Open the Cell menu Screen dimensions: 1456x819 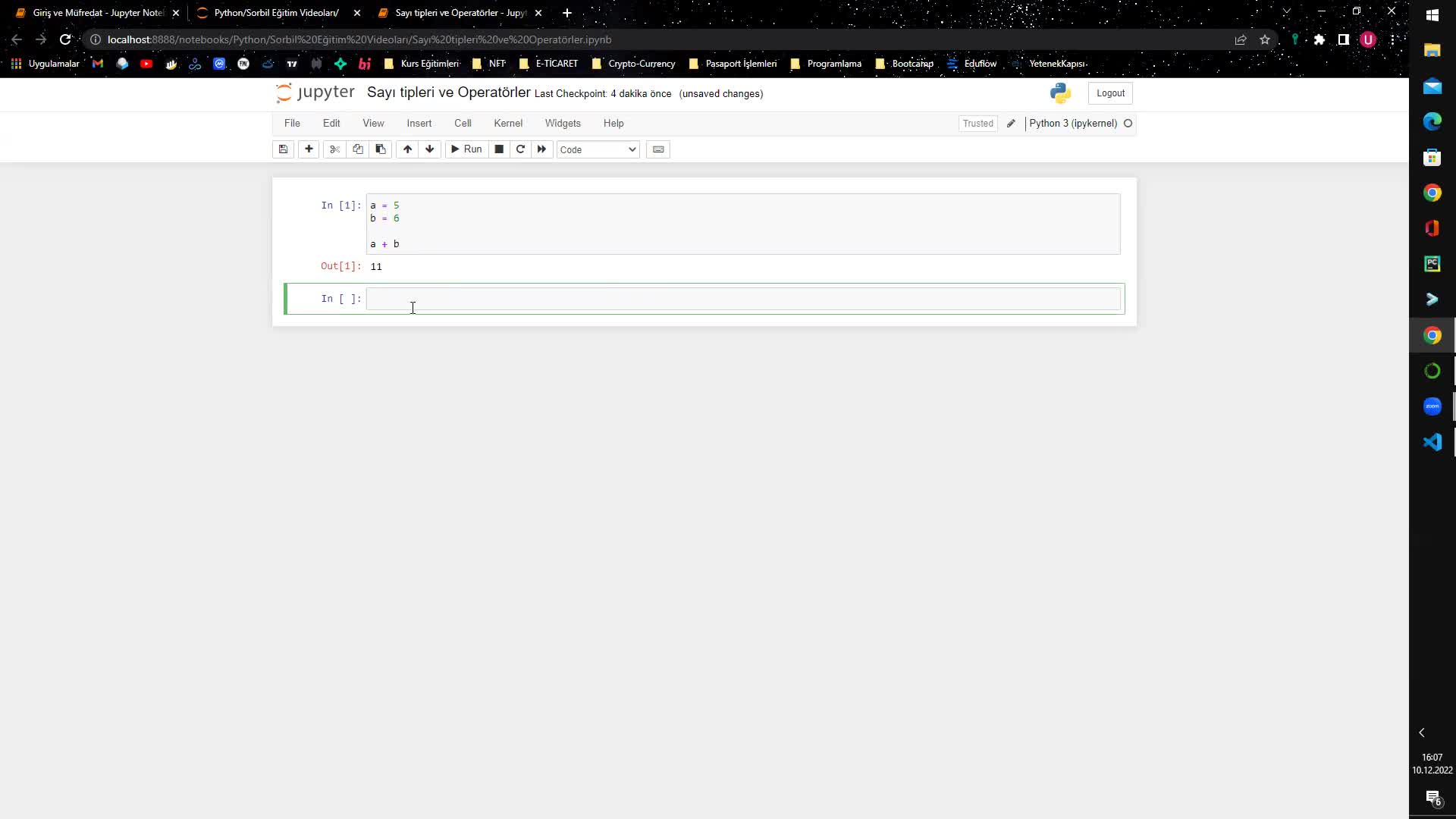pyautogui.click(x=463, y=122)
